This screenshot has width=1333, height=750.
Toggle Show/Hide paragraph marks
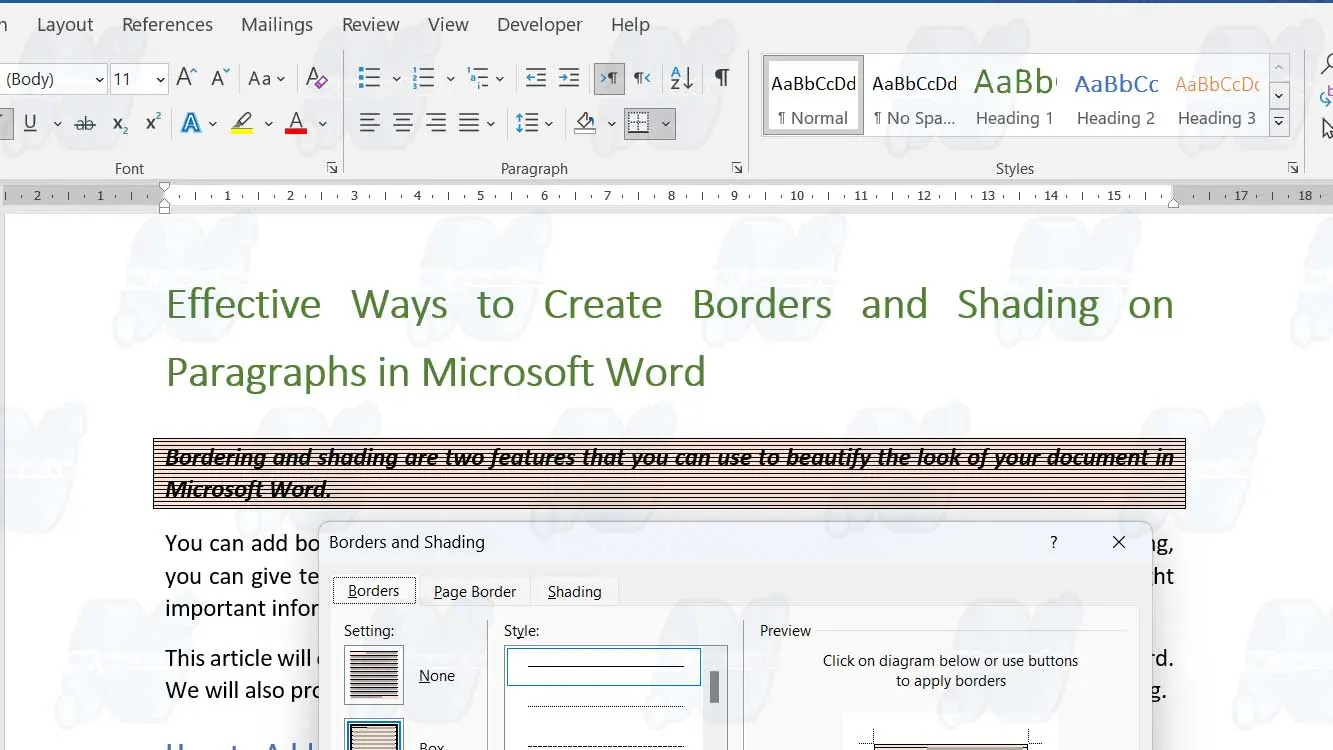[721, 78]
